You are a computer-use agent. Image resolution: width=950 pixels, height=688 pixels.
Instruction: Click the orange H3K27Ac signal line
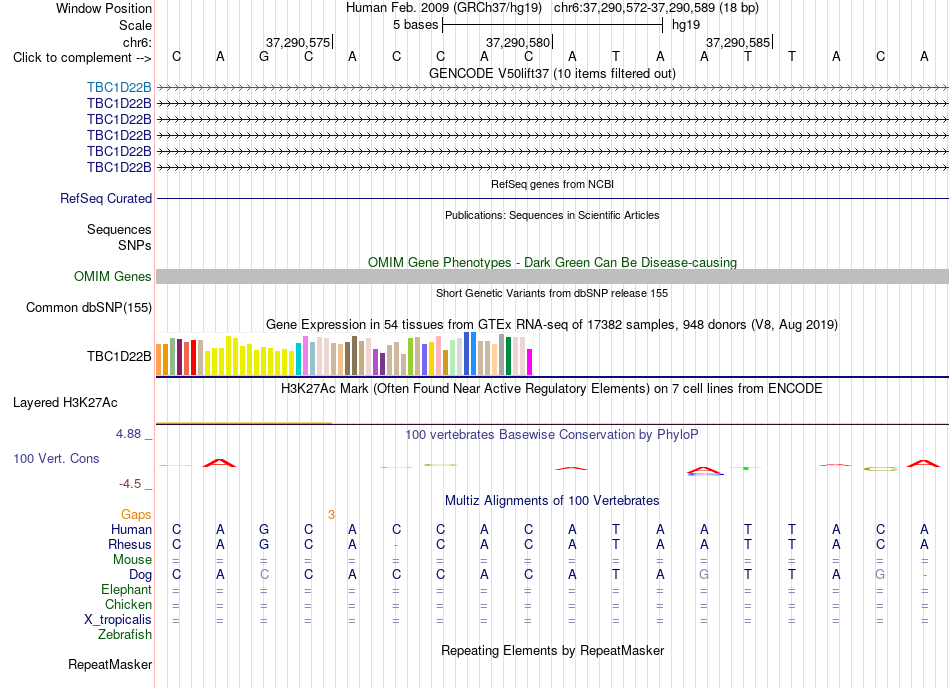coord(244,423)
